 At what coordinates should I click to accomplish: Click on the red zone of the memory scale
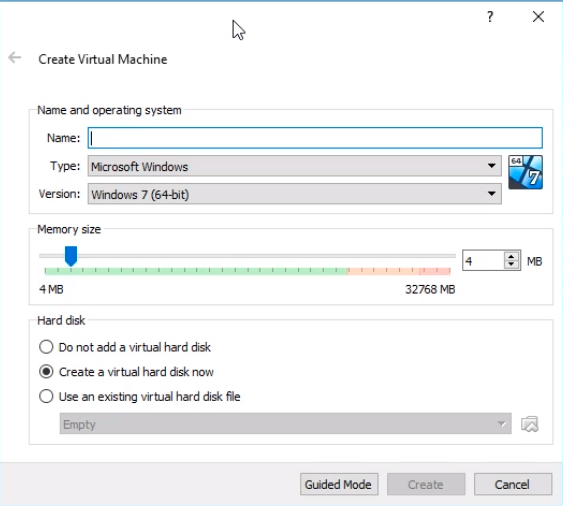(399, 271)
